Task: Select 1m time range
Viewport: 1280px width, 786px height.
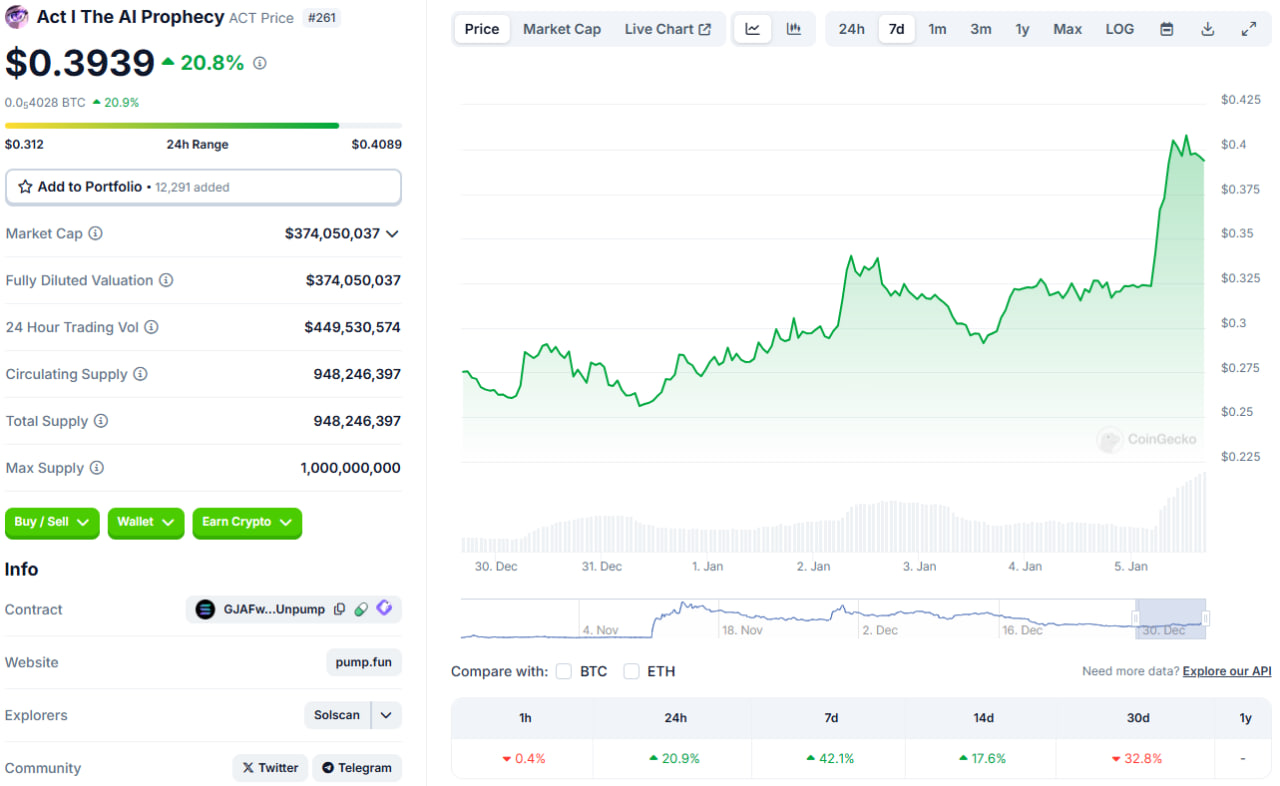Action: [937, 29]
